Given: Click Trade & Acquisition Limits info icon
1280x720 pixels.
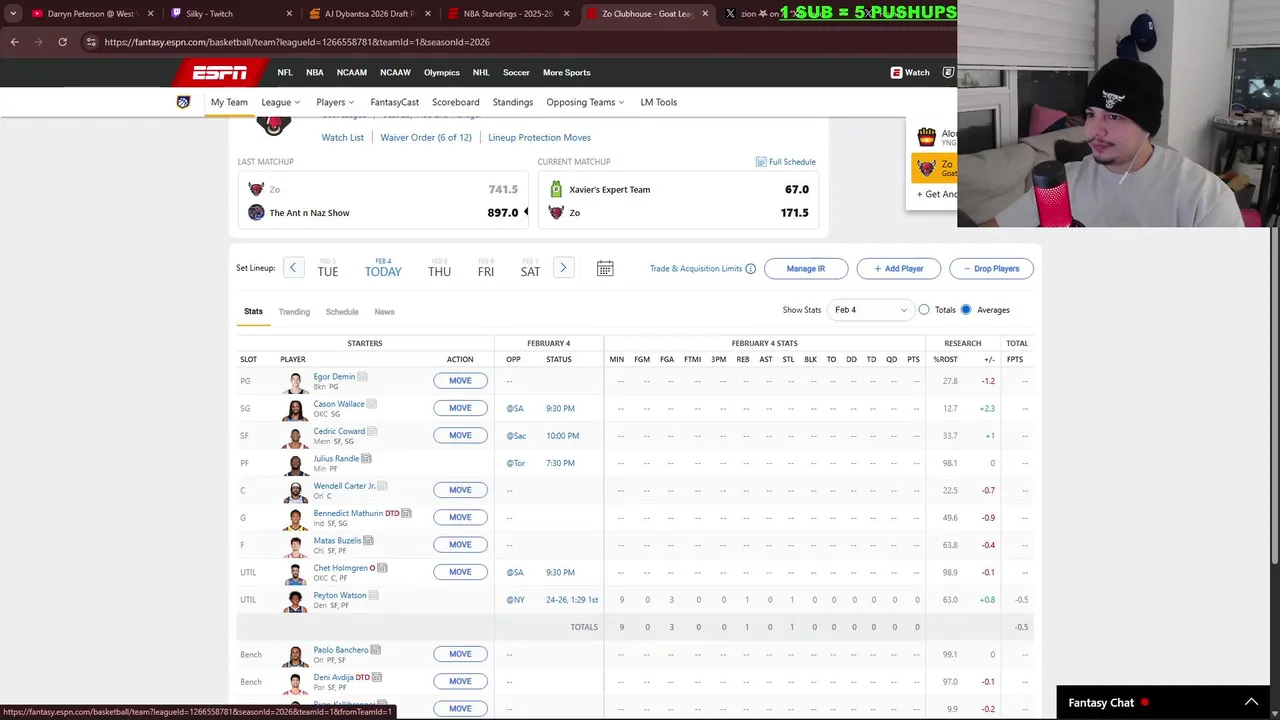Looking at the screenshot, I should click(x=751, y=268).
